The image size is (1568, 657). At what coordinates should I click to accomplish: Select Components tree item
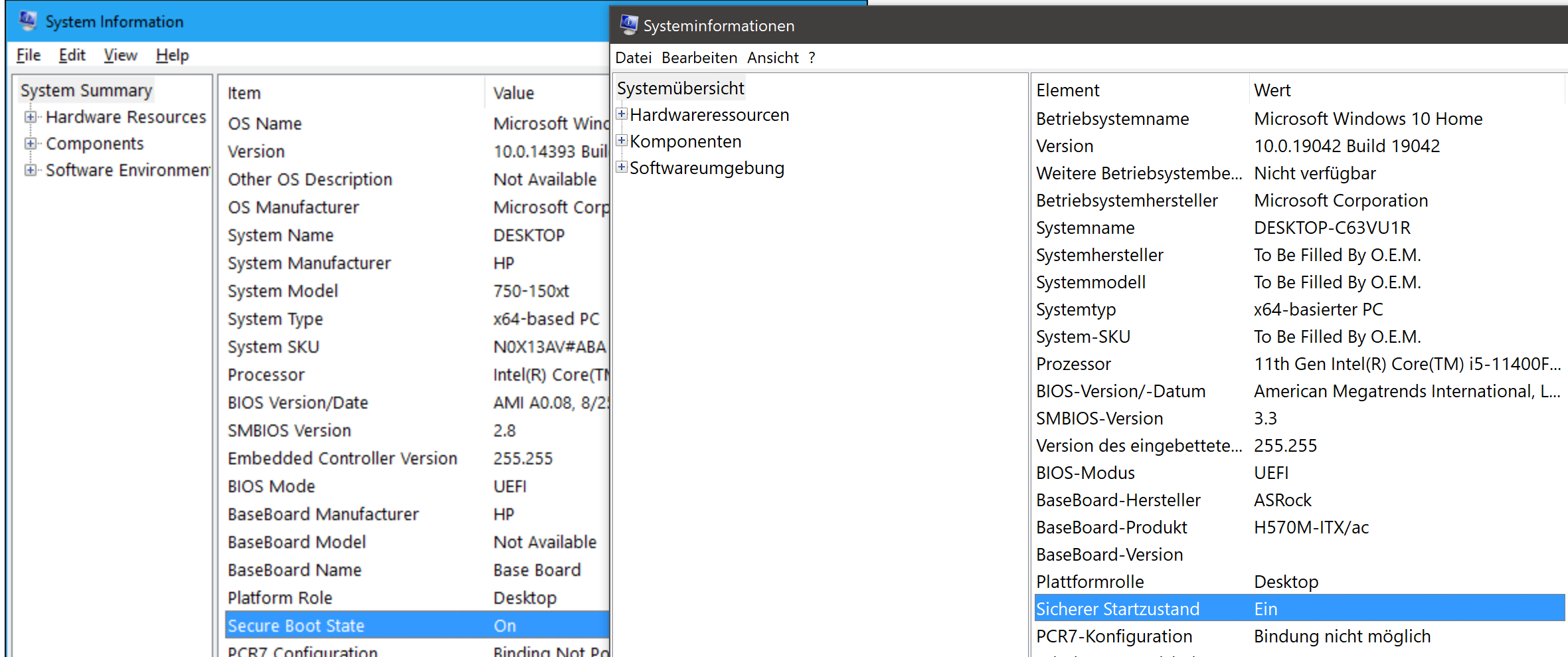pyautogui.click(x=95, y=143)
